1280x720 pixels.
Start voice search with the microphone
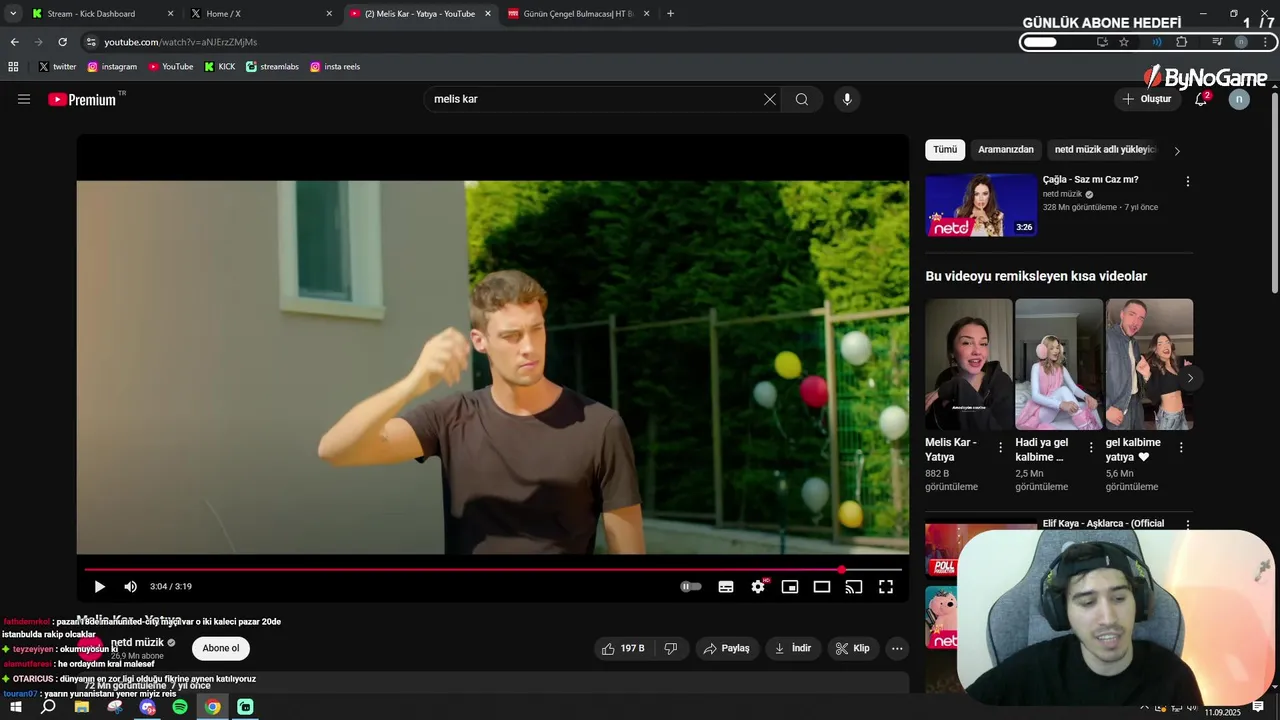[x=847, y=99]
